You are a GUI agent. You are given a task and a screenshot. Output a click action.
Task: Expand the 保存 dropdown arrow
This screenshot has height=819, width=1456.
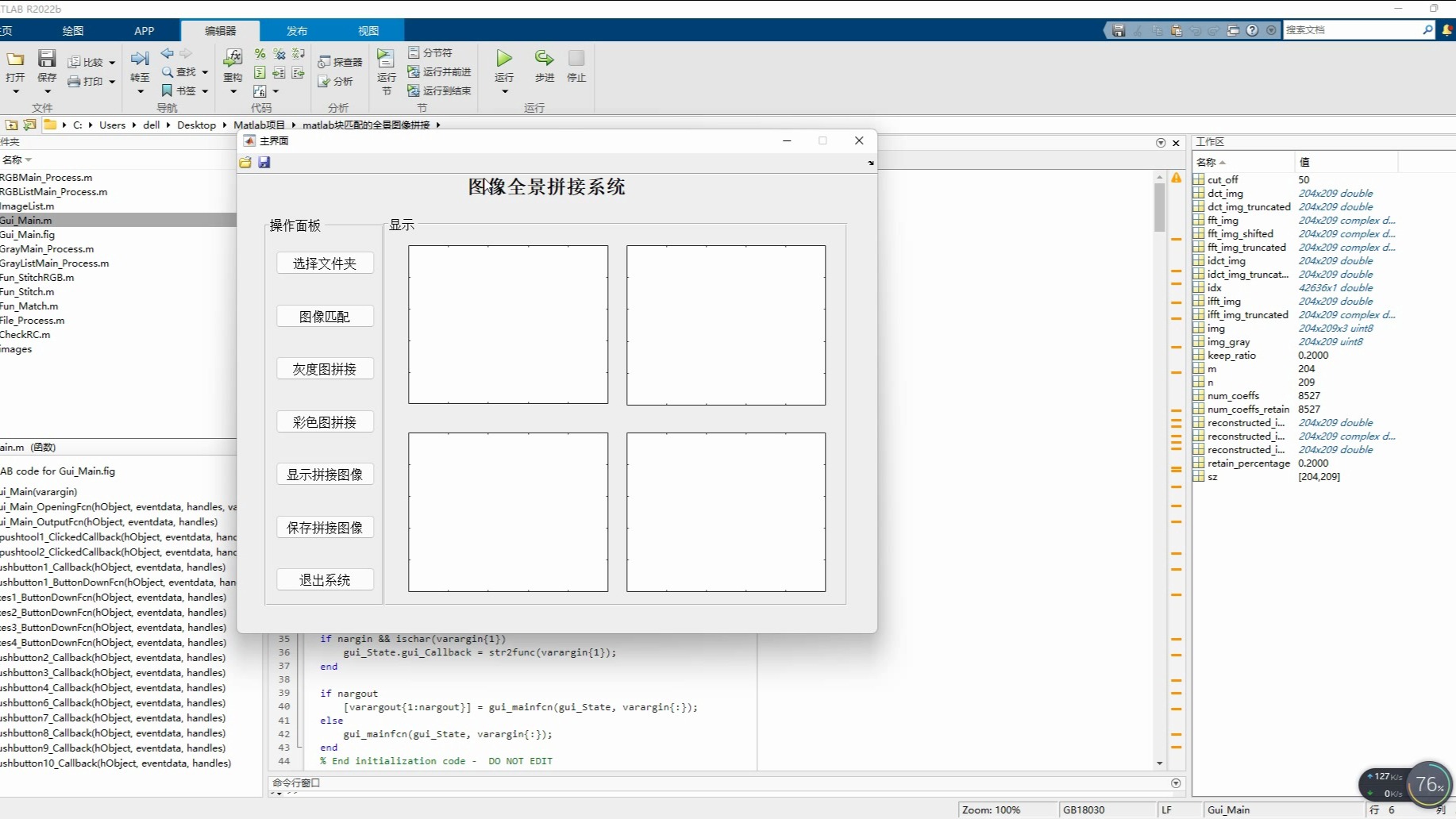[x=47, y=90]
